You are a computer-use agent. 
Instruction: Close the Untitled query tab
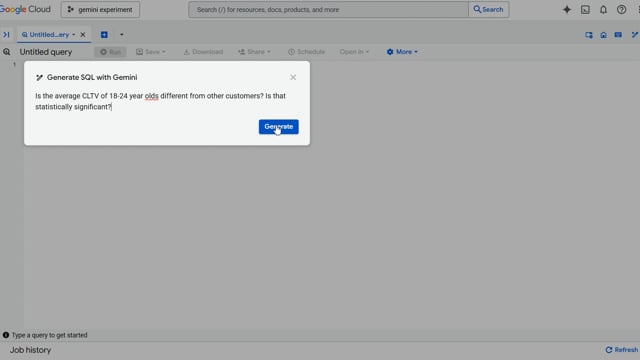click(83, 35)
